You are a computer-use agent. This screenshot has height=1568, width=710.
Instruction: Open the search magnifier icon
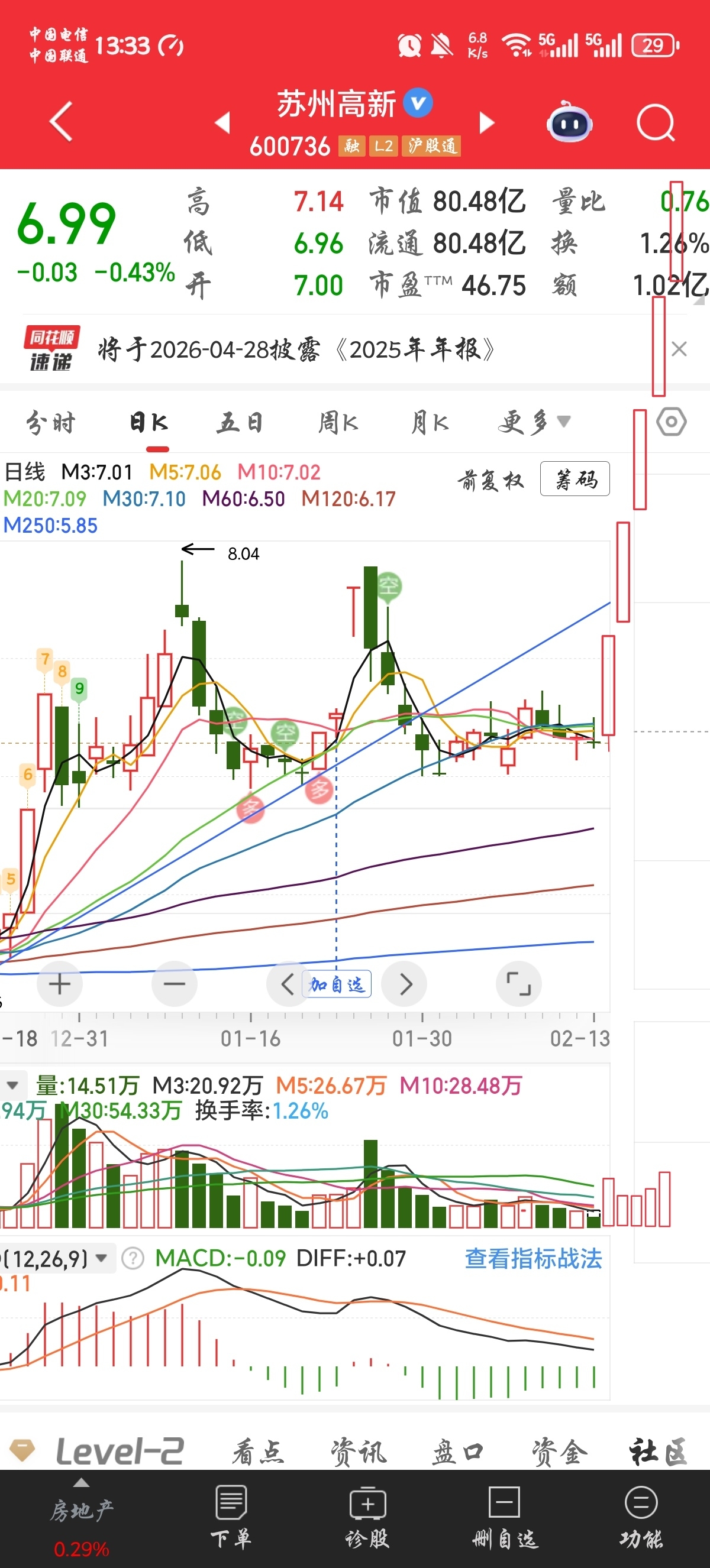656,123
